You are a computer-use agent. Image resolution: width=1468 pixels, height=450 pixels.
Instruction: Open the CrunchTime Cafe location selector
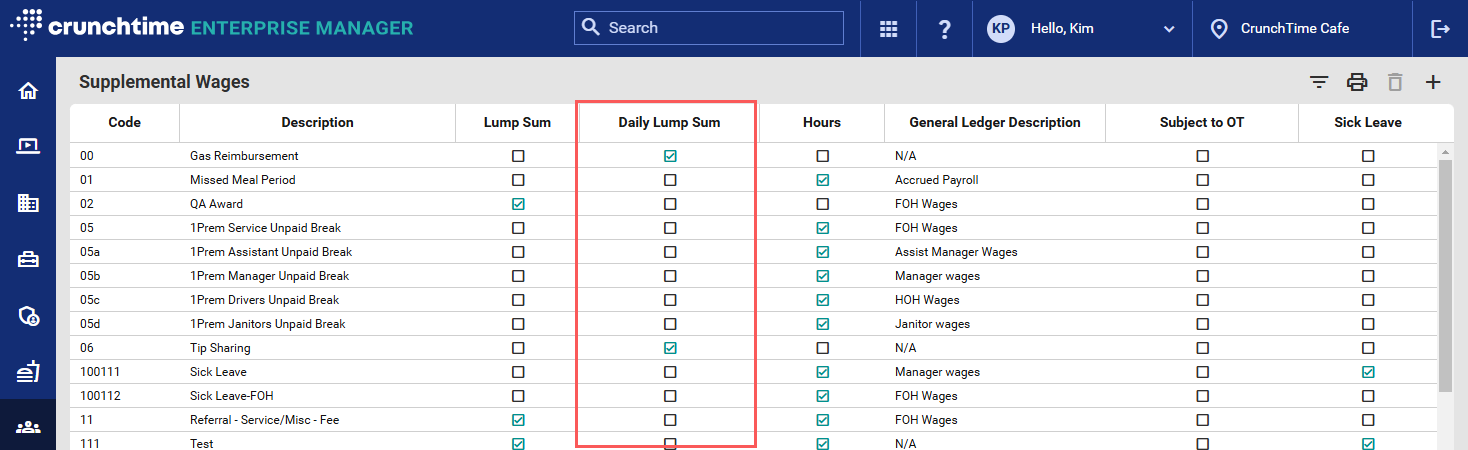tap(1294, 29)
